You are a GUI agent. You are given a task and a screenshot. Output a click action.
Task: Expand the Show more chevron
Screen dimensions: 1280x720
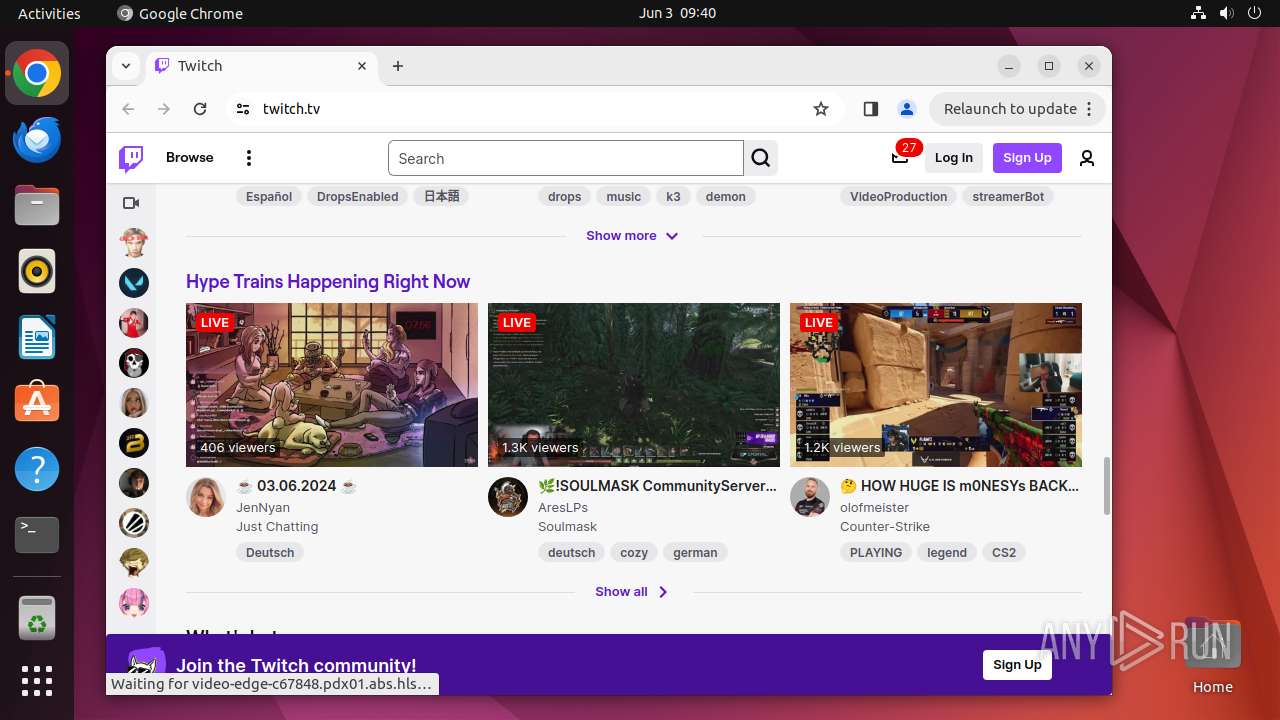tap(672, 236)
